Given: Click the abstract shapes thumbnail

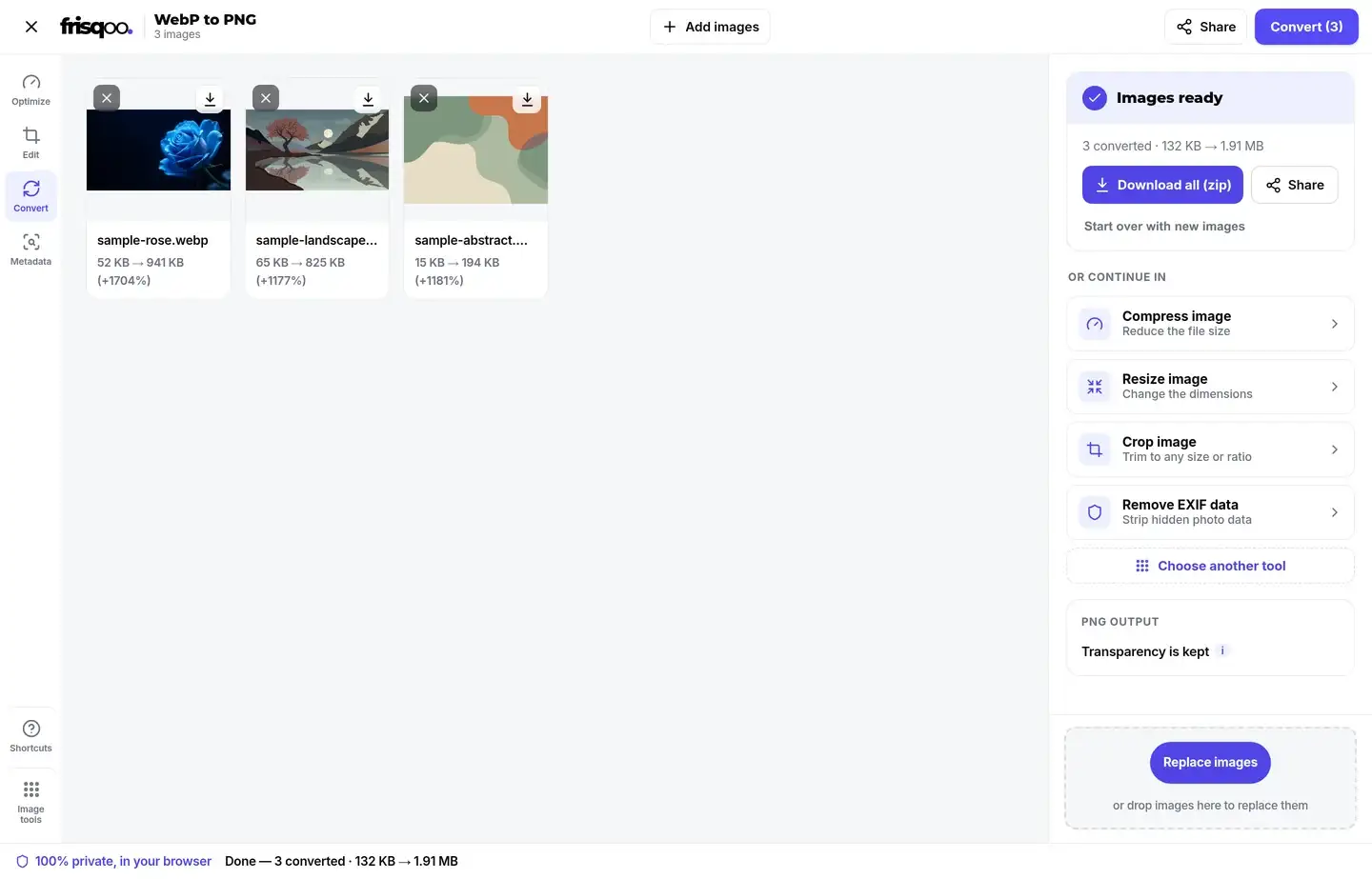Looking at the screenshot, I should 475,150.
